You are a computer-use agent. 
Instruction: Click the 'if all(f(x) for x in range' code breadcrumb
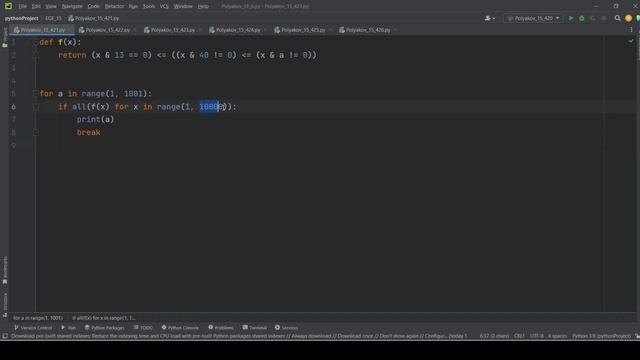pyautogui.click(x=104, y=318)
